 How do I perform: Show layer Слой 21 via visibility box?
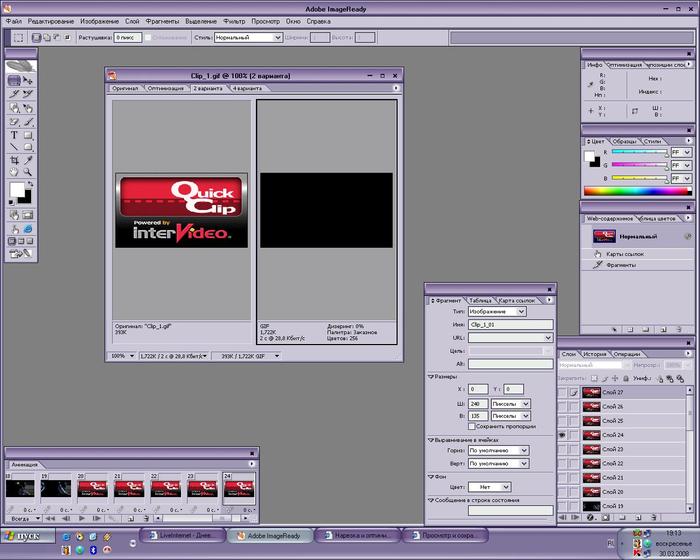click(562, 477)
